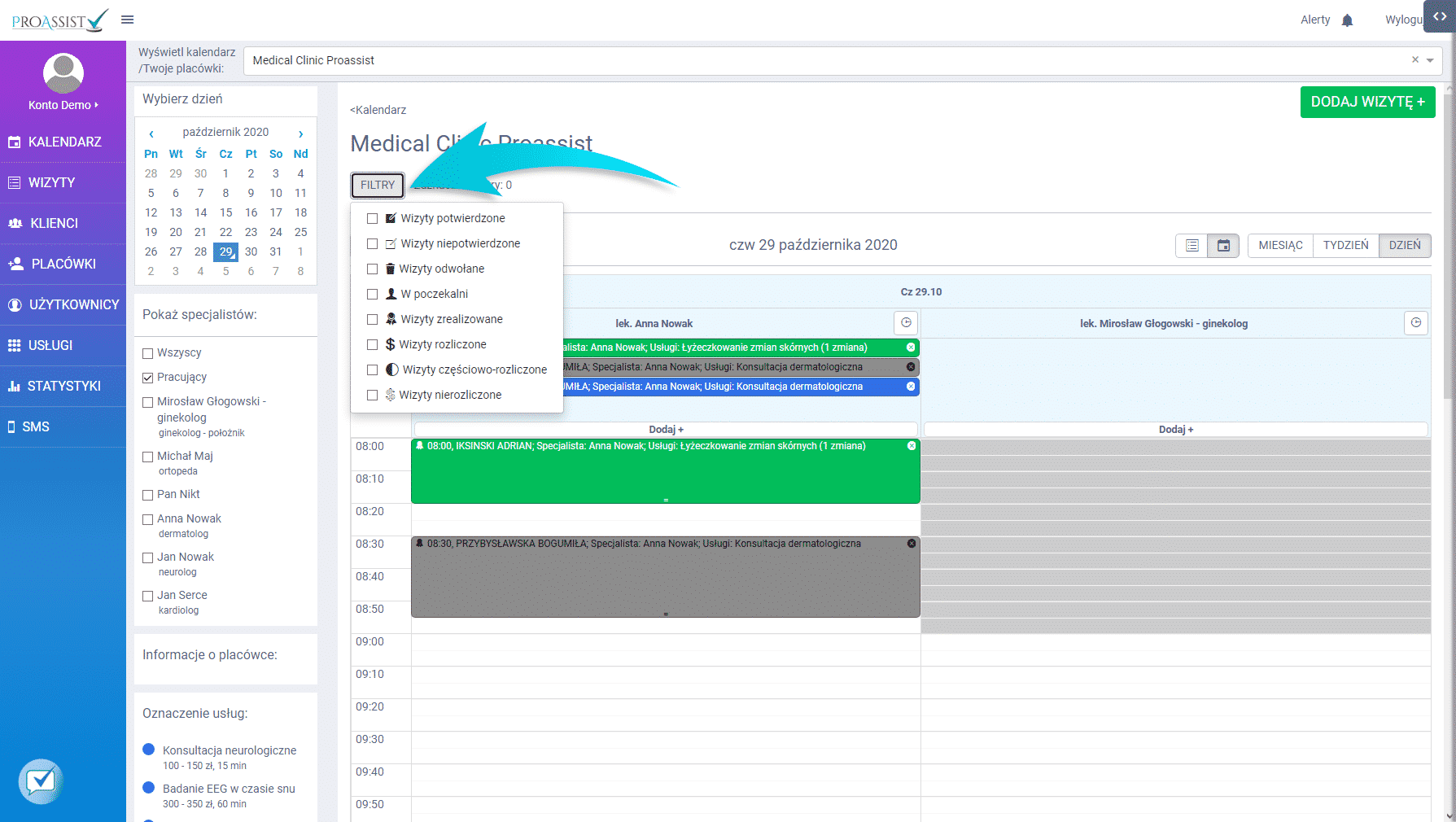Screen dimensions: 1456x822
Task: Select Pan Nikt checkbox
Action: point(147,495)
